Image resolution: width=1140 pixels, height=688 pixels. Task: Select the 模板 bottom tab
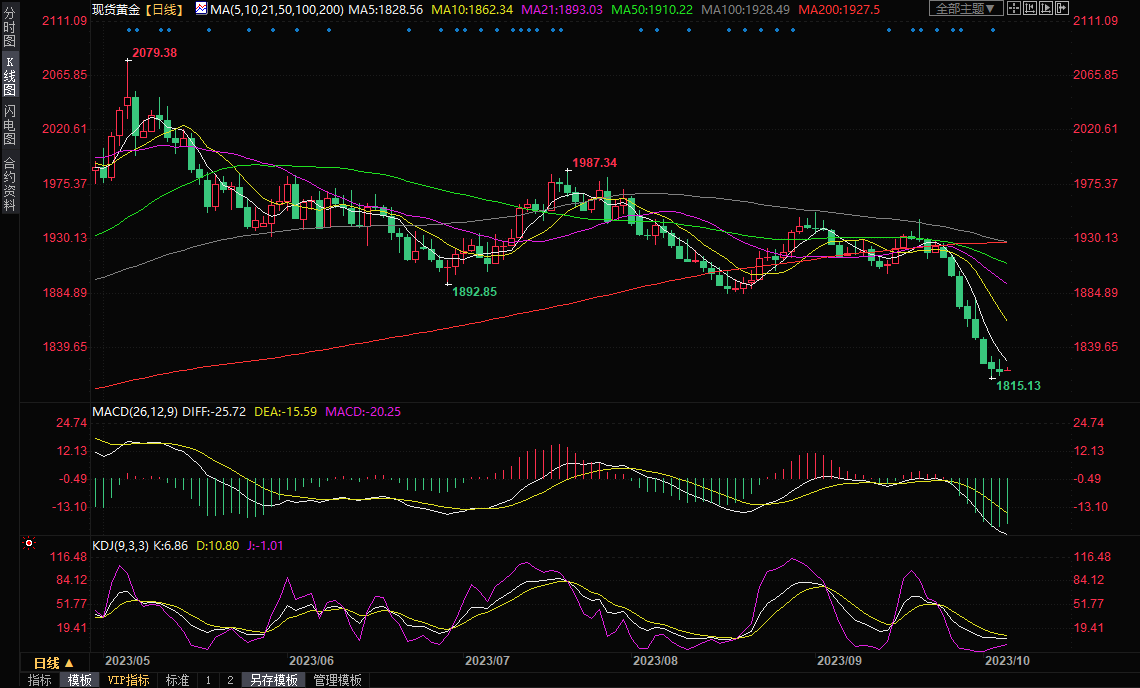coord(79,680)
